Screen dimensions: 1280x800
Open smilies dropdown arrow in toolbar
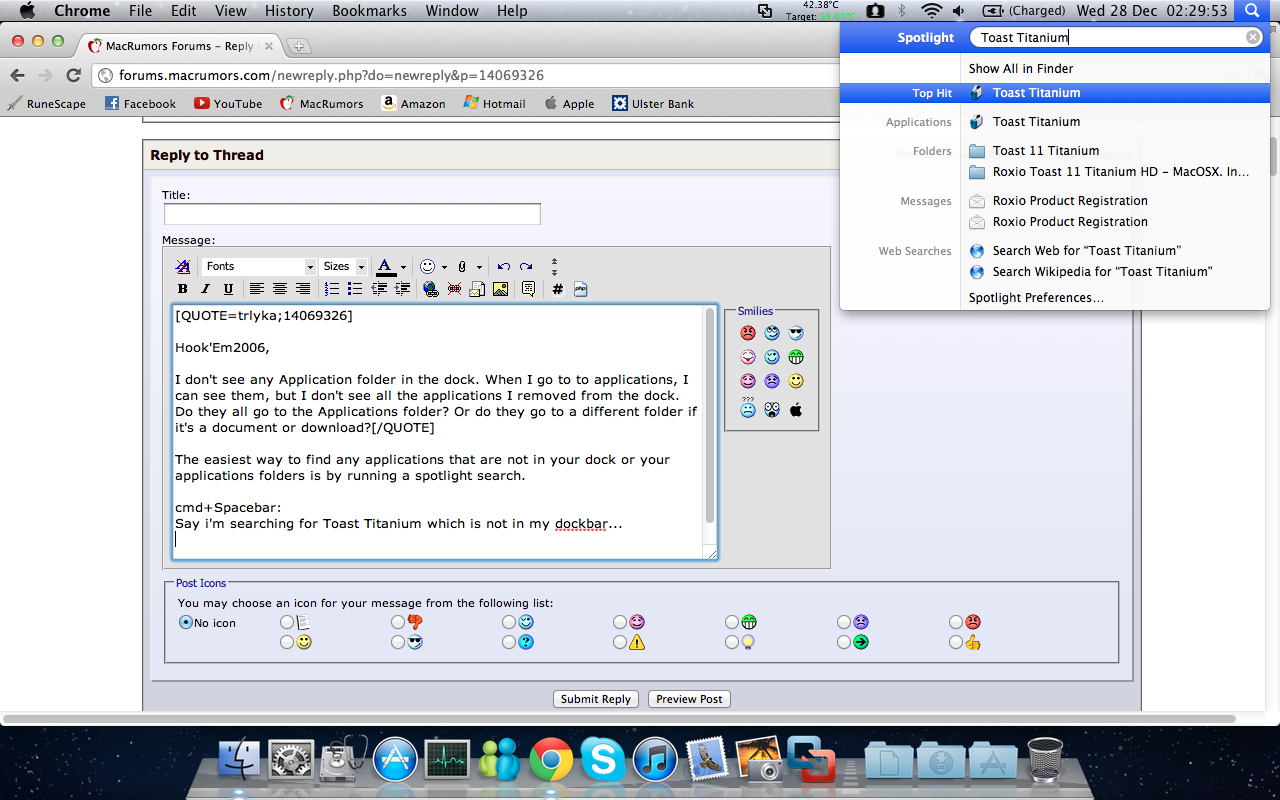pyautogui.click(x=444, y=267)
